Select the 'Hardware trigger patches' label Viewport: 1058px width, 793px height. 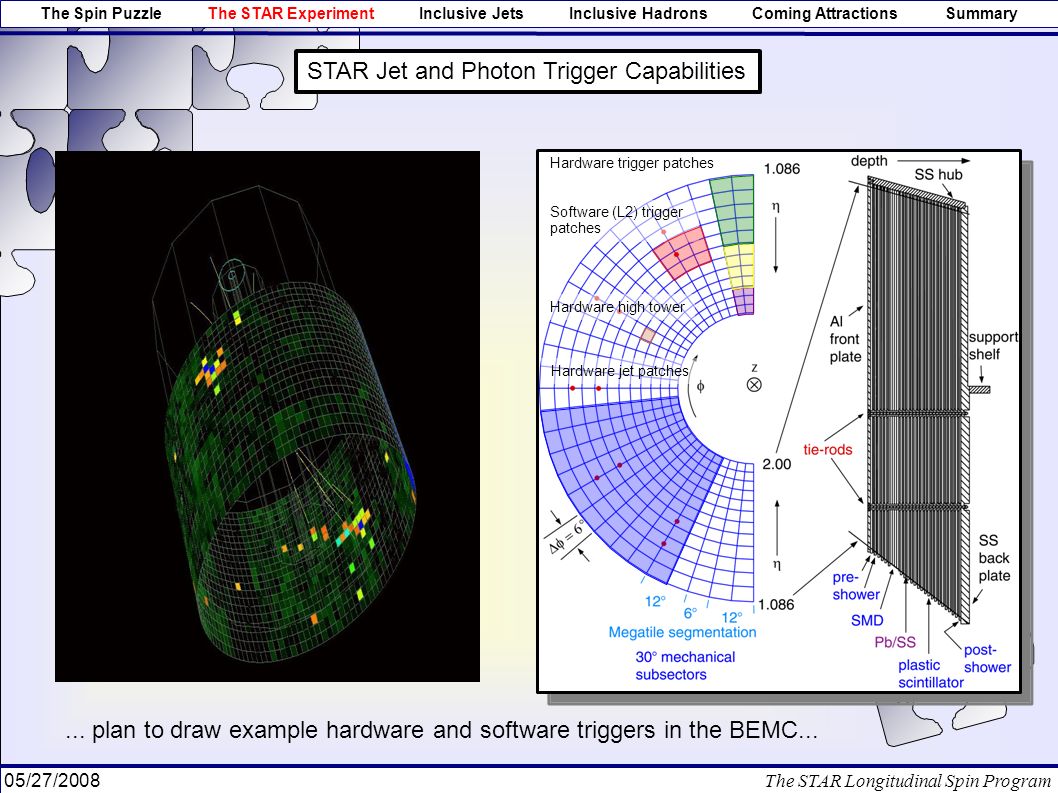(631, 163)
